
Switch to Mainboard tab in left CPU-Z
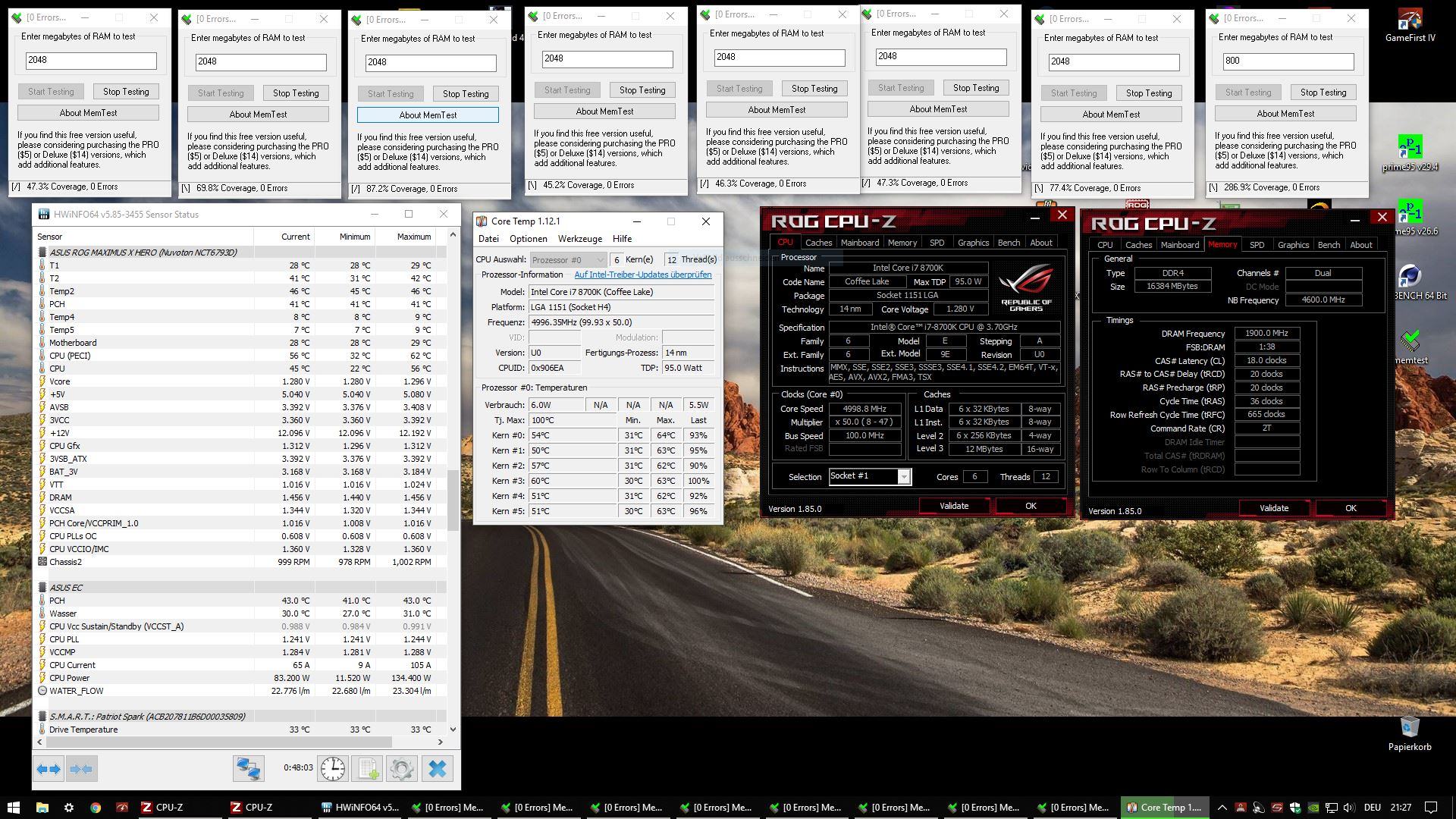coord(860,243)
